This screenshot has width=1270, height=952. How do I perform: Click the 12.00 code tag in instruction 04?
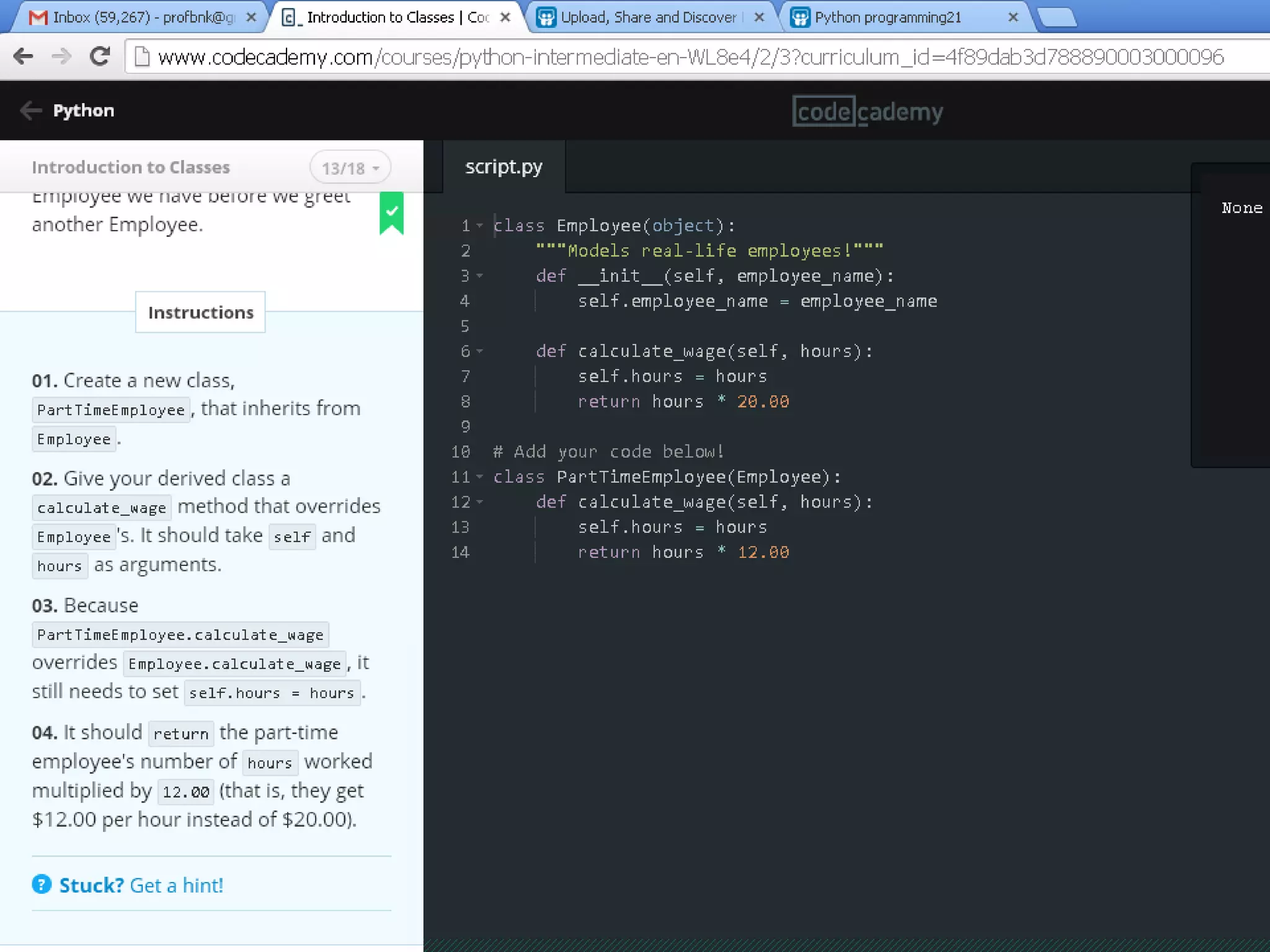[186, 791]
